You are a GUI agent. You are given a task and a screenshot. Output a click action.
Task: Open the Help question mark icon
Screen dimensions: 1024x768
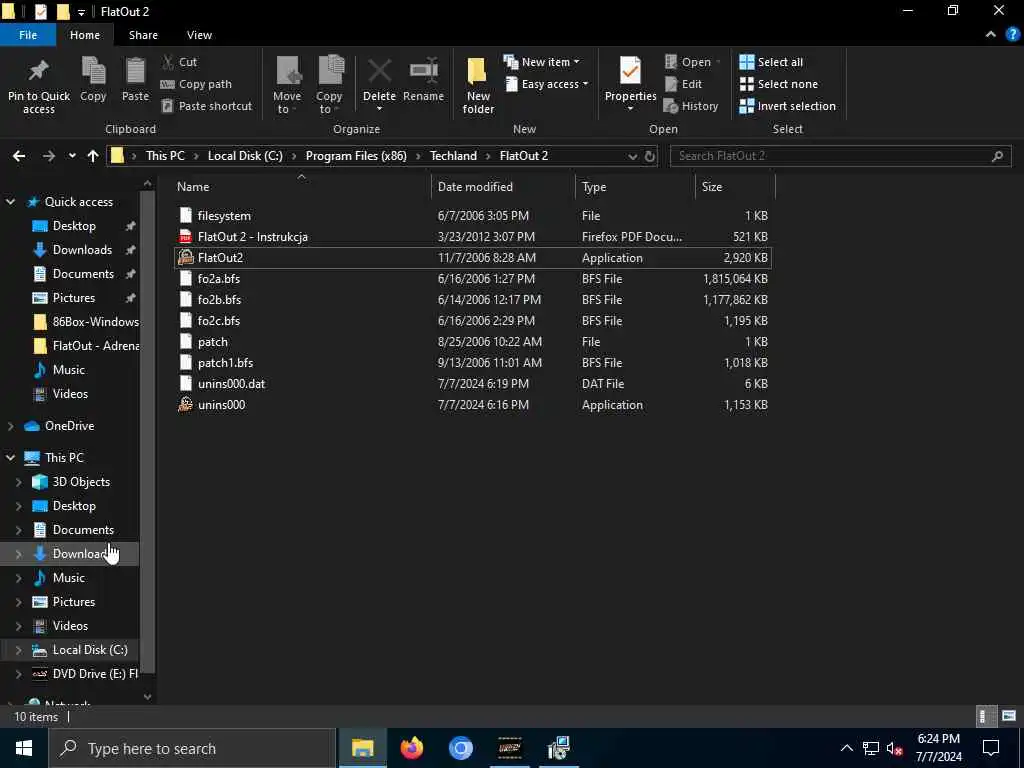(x=1013, y=35)
